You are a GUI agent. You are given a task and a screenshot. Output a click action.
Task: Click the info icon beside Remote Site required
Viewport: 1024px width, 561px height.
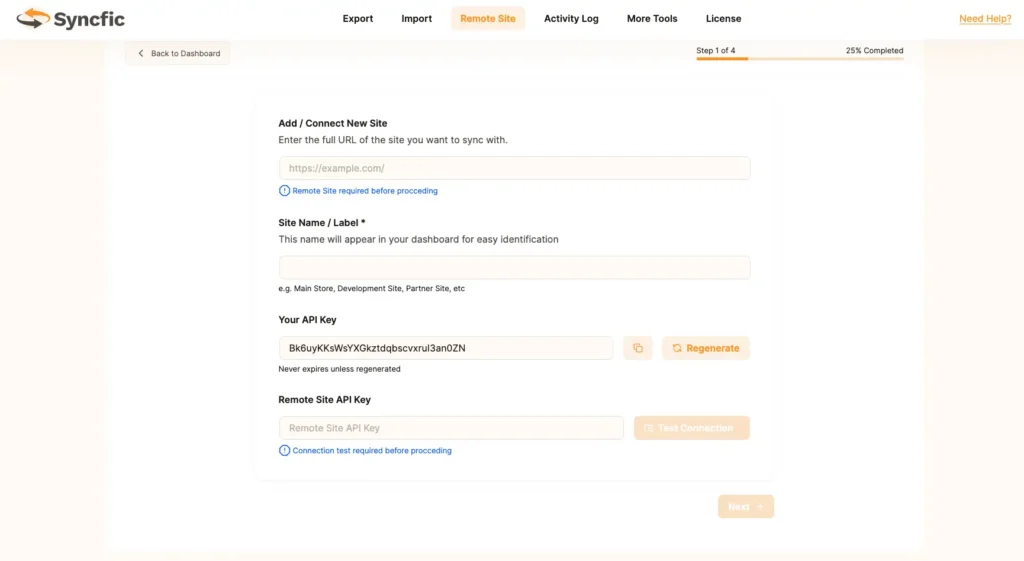click(284, 191)
